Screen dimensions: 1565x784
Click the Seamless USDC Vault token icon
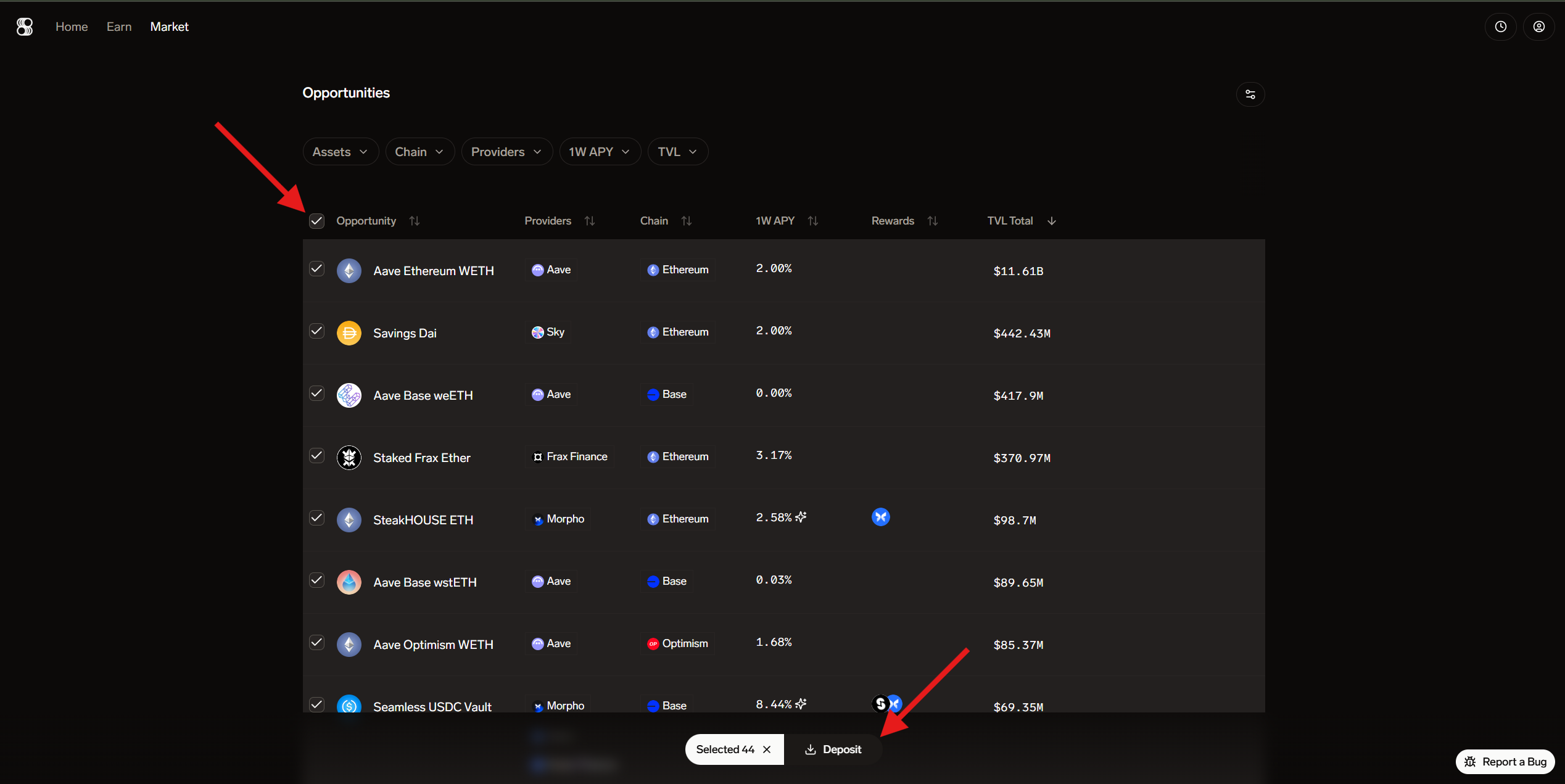(349, 705)
